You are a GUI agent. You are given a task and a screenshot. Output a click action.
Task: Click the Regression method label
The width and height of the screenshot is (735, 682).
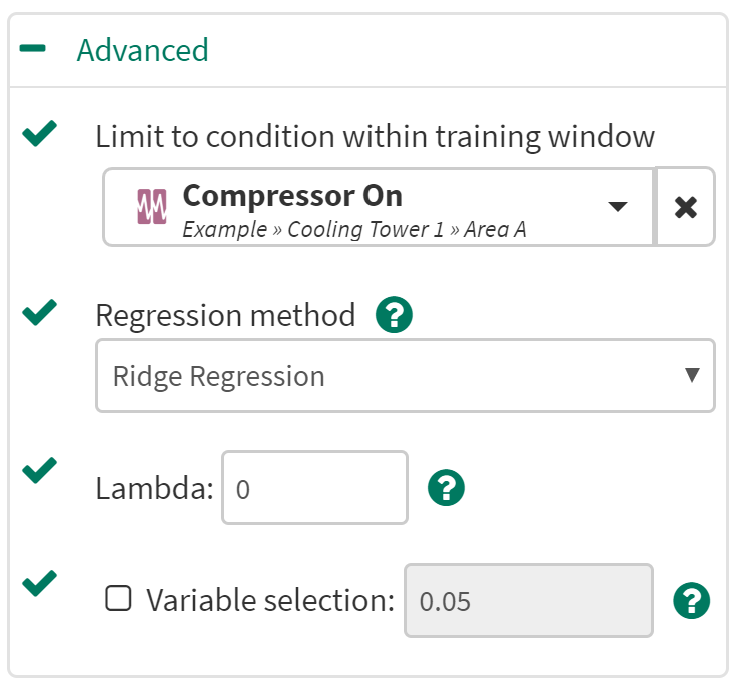pyautogui.click(x=225, y=316)
